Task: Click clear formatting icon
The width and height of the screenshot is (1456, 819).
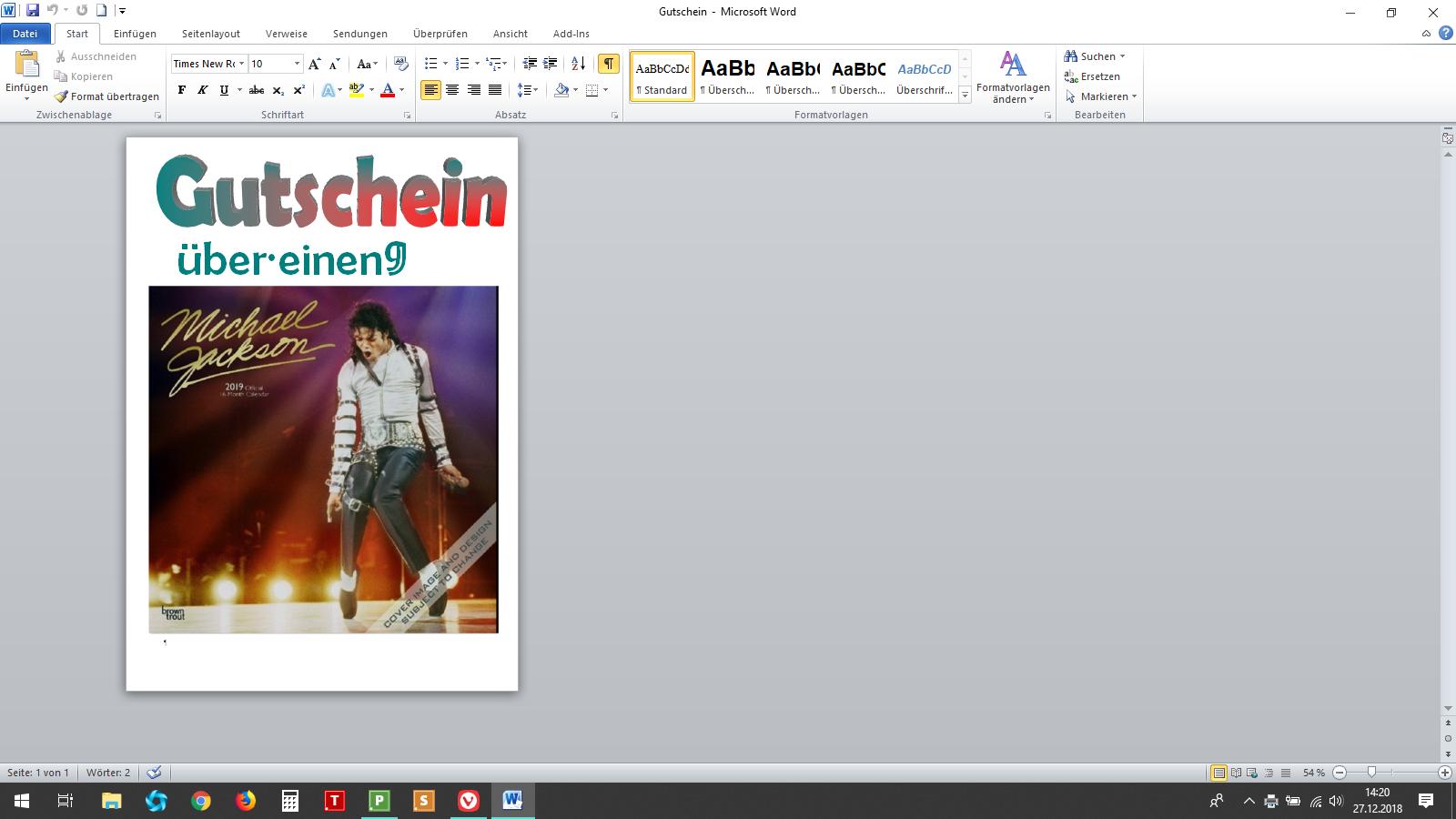Action: (401, 64)
